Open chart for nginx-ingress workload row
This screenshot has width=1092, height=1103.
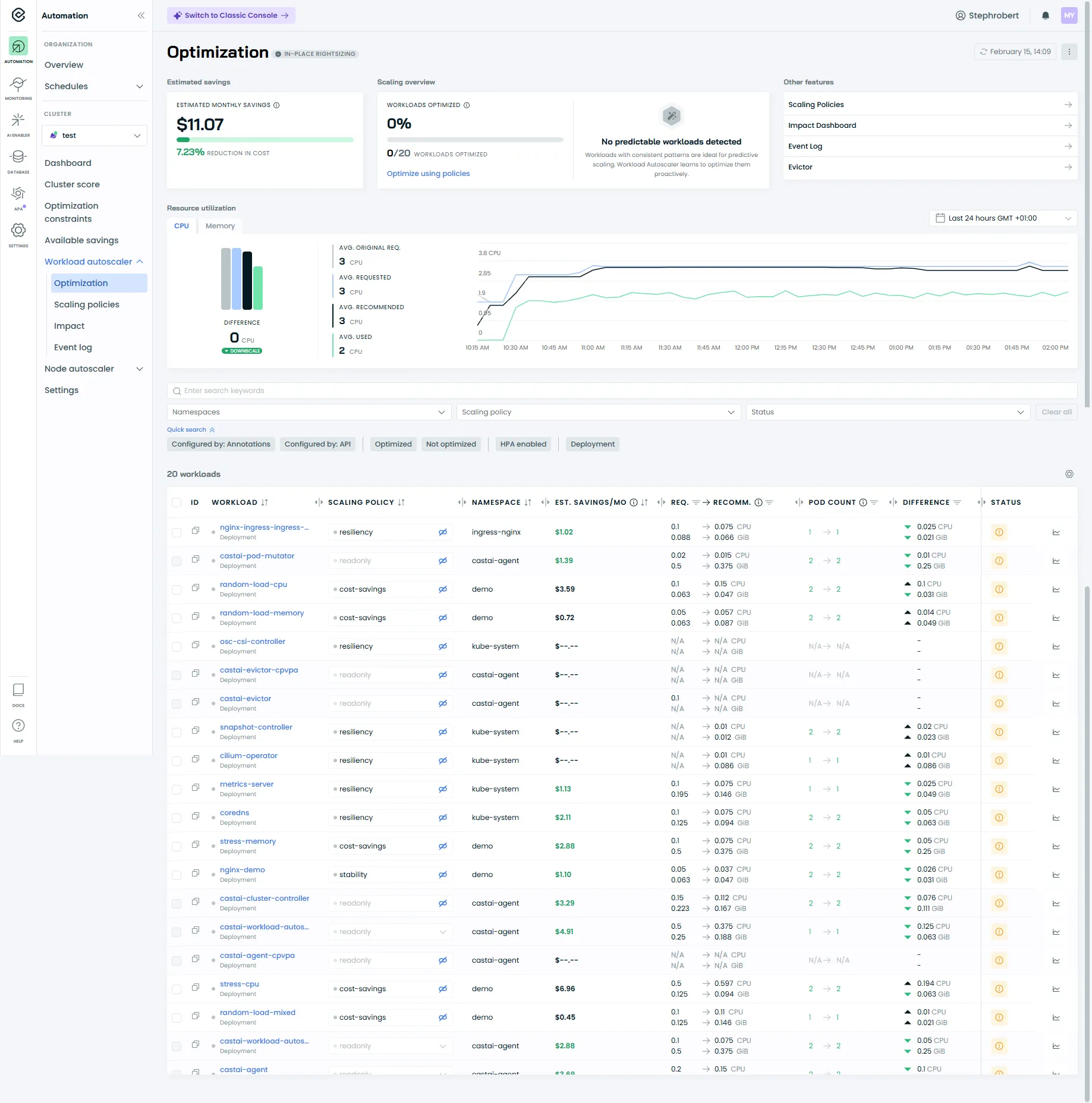coord(1056,532)
